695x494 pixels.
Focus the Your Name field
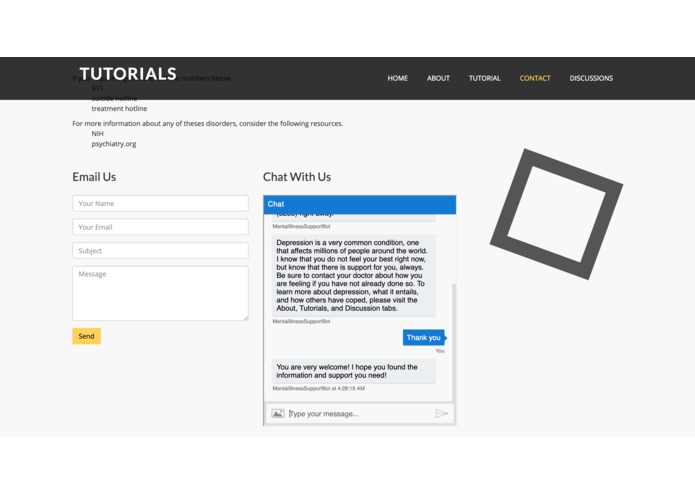coord(160,203)
